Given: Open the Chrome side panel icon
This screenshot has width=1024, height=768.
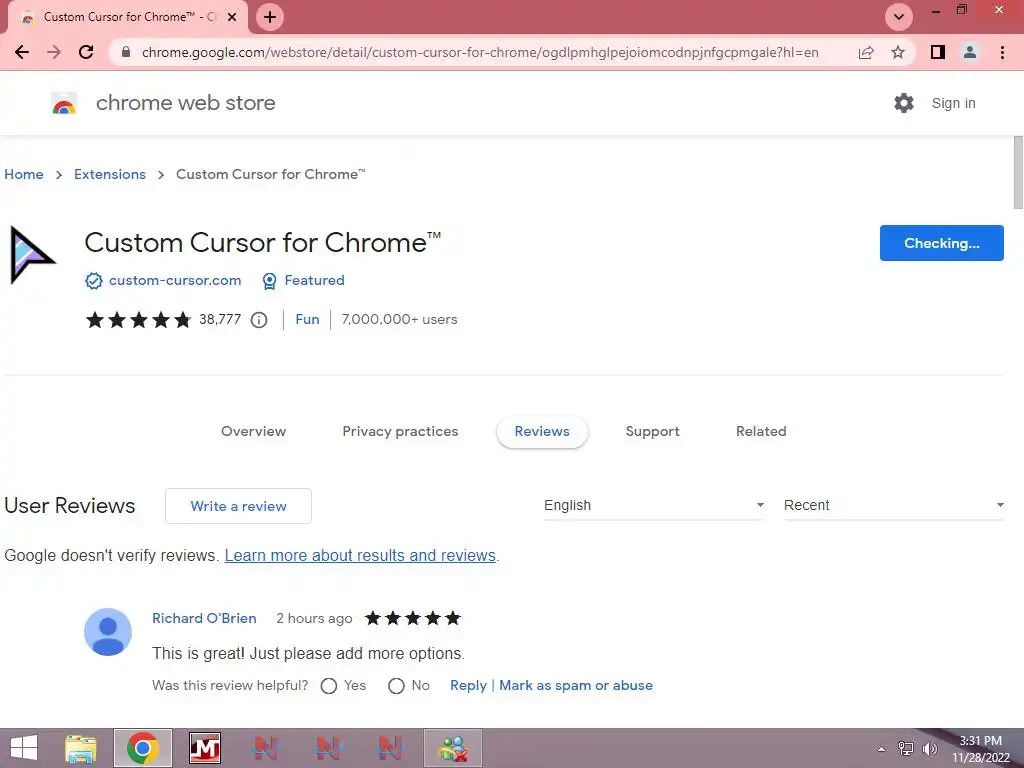Looking at the screenshot, I should pyautogui.click(x=938, y=52).
